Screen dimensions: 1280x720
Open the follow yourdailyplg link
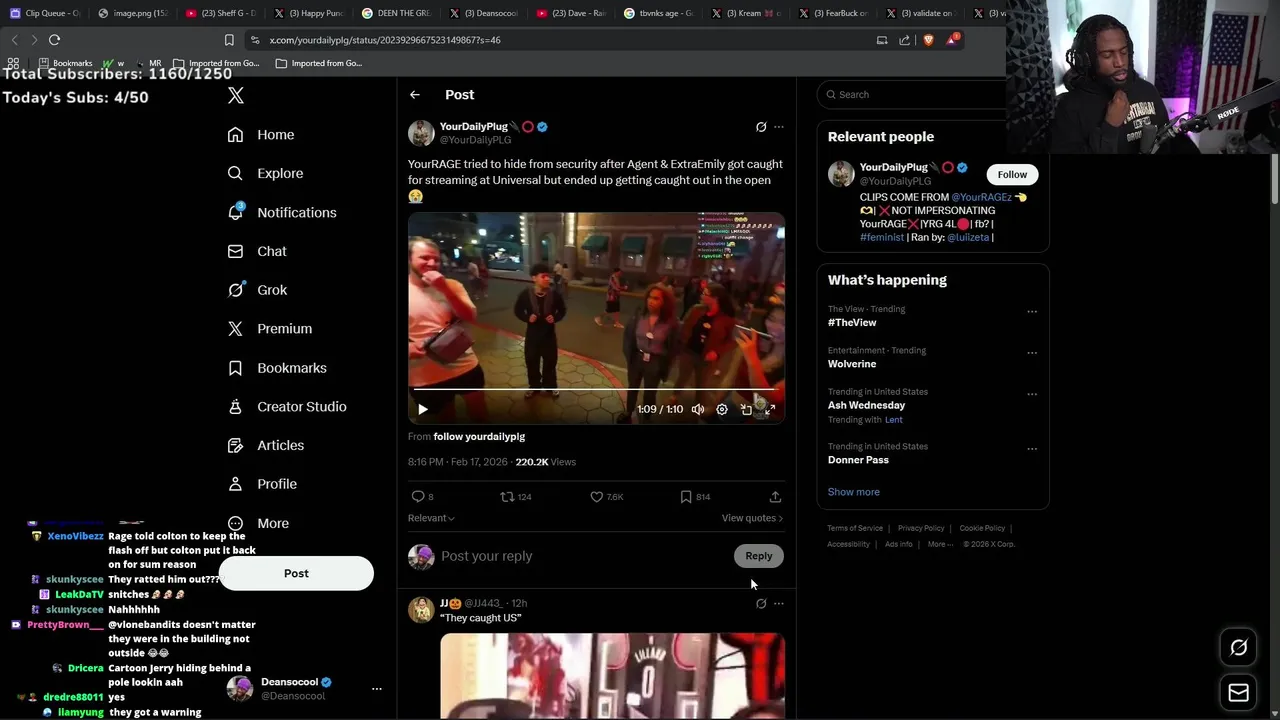479,437
